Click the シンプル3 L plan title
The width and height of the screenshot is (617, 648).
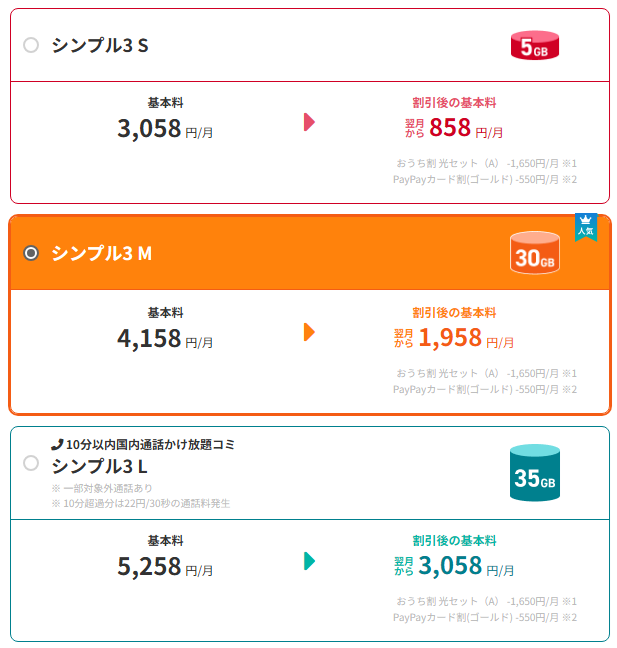[101, 464]
